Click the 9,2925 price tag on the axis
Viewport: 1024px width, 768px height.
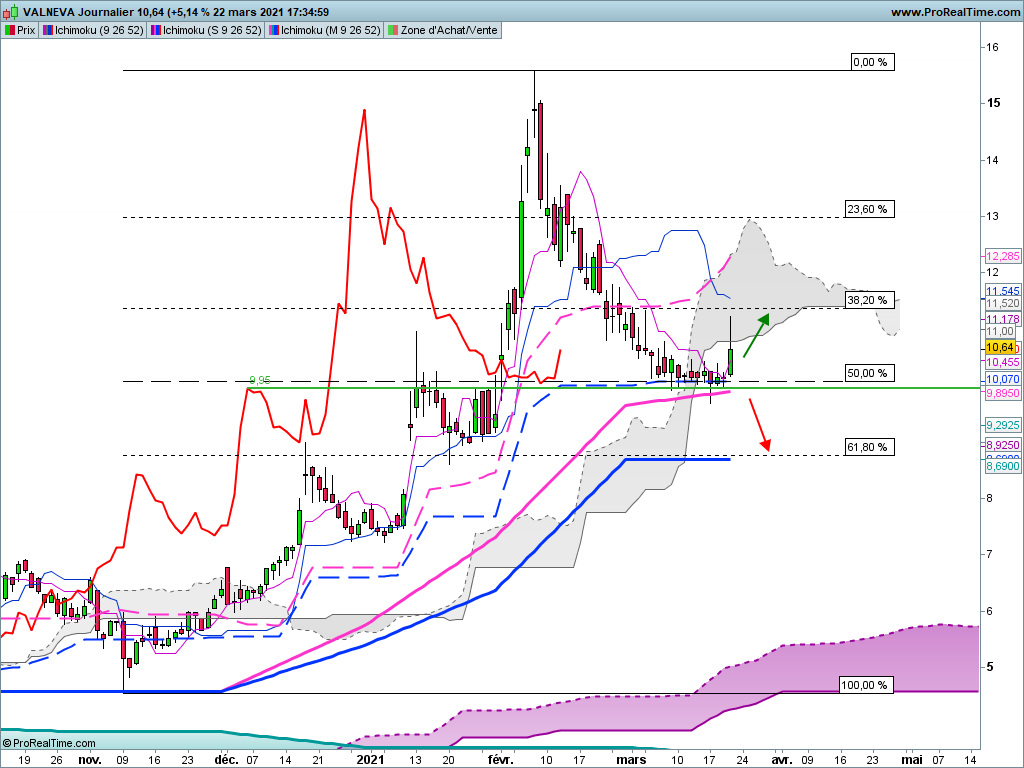pyautogui.click(x=1002, y=425)
